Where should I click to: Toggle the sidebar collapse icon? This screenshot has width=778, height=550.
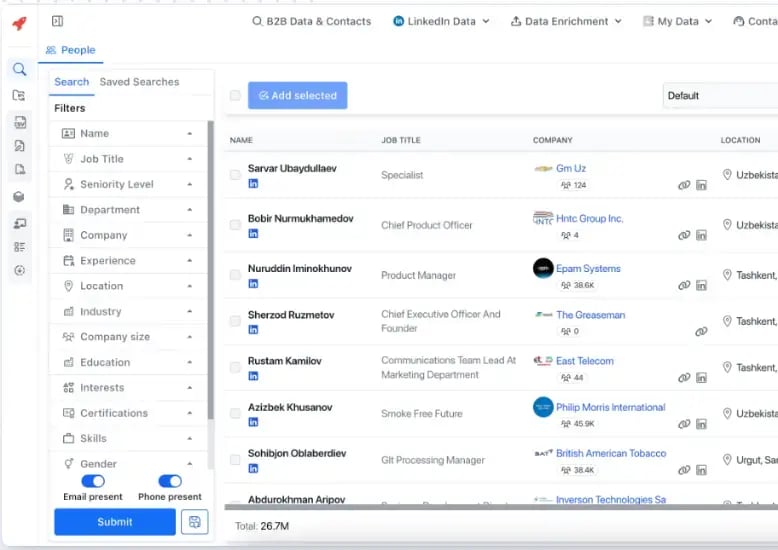[58, 21]
